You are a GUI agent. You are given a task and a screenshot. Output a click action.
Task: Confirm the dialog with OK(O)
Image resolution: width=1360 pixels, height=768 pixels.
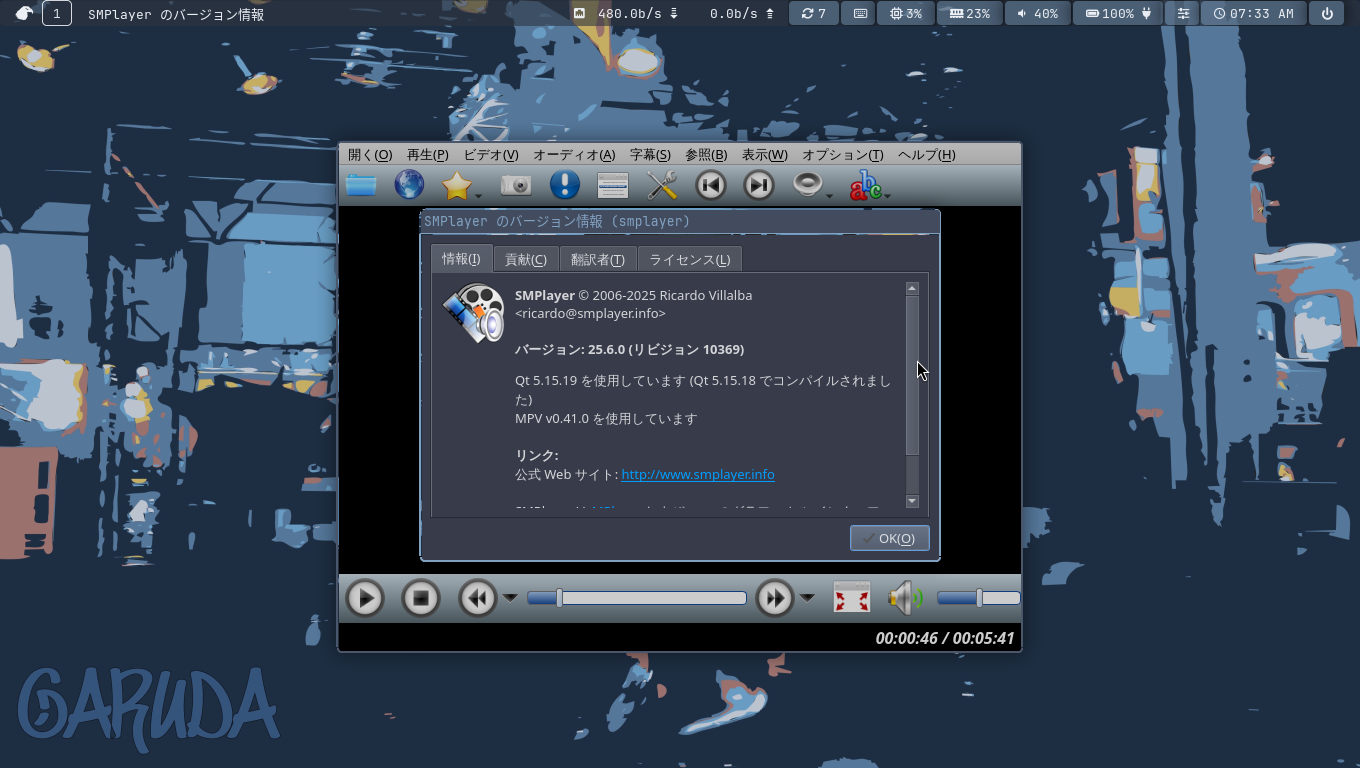pos(889,538)
